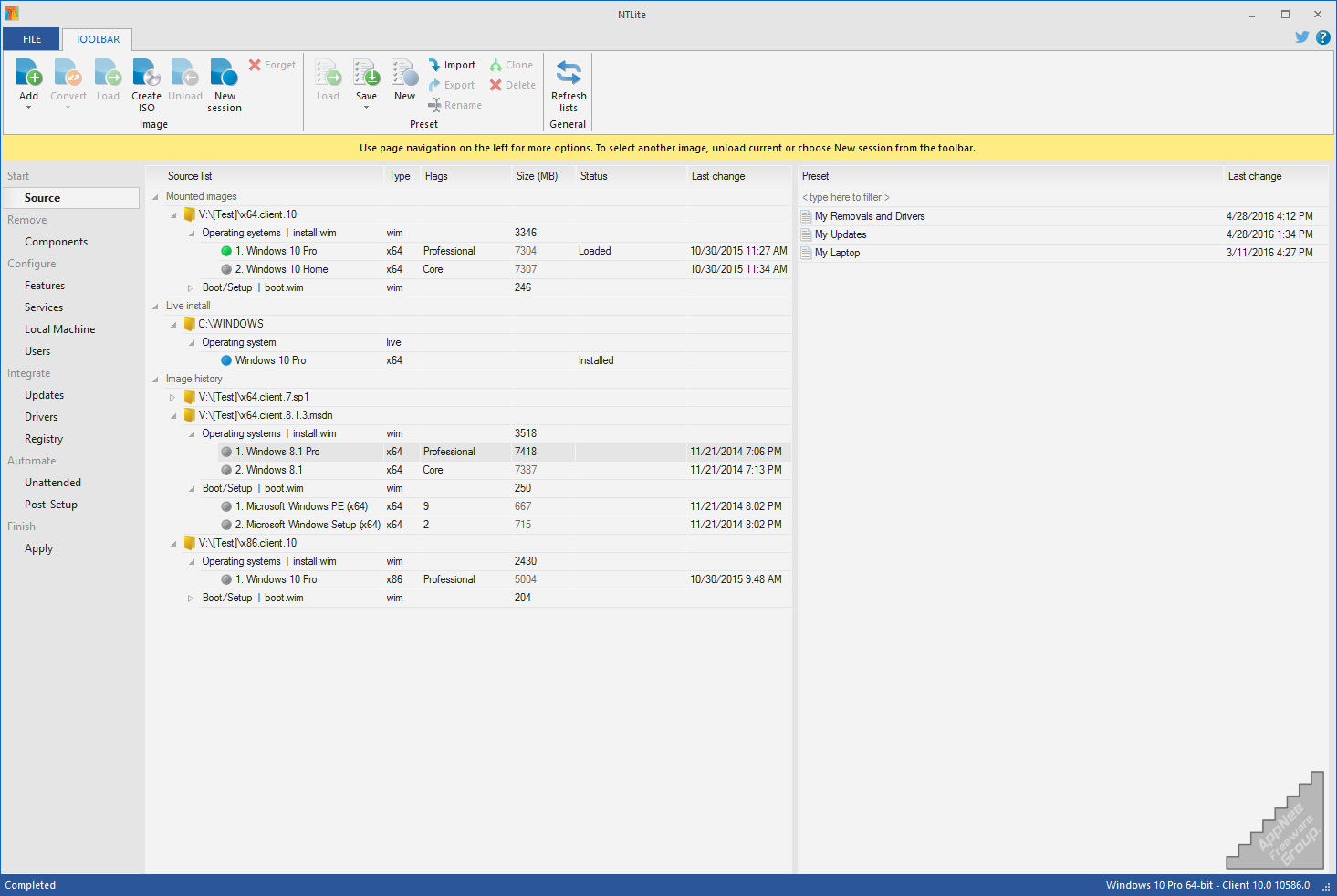Image resolution: width=1337 pixels, height=896 pixels.
Task: Click green loaded dot of Windows 10 Pro x64
Action: pos(226,251)
